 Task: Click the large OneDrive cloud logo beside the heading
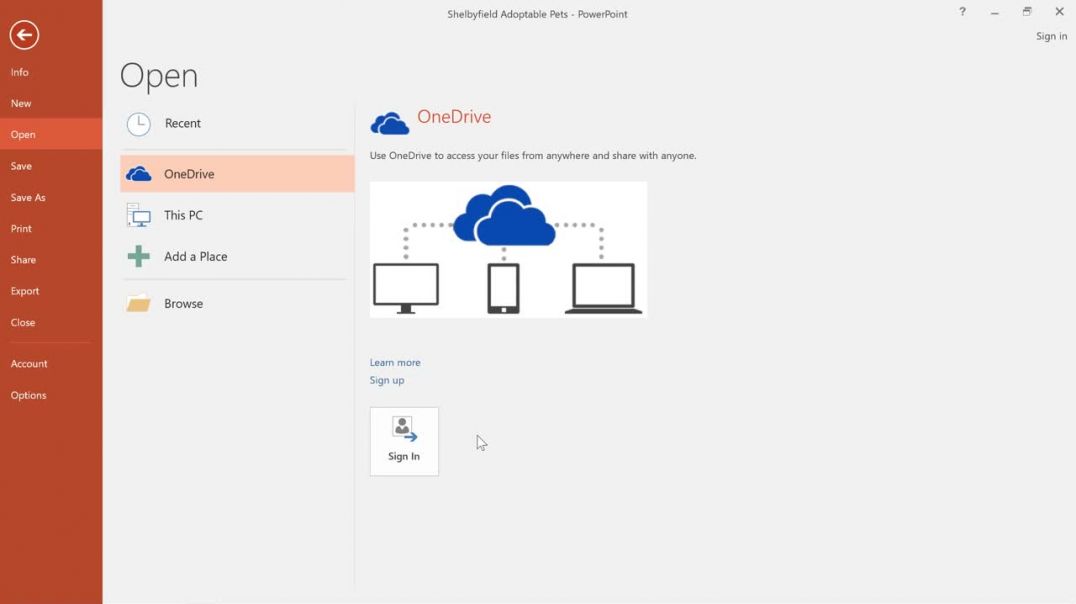(x=389, y=124)
